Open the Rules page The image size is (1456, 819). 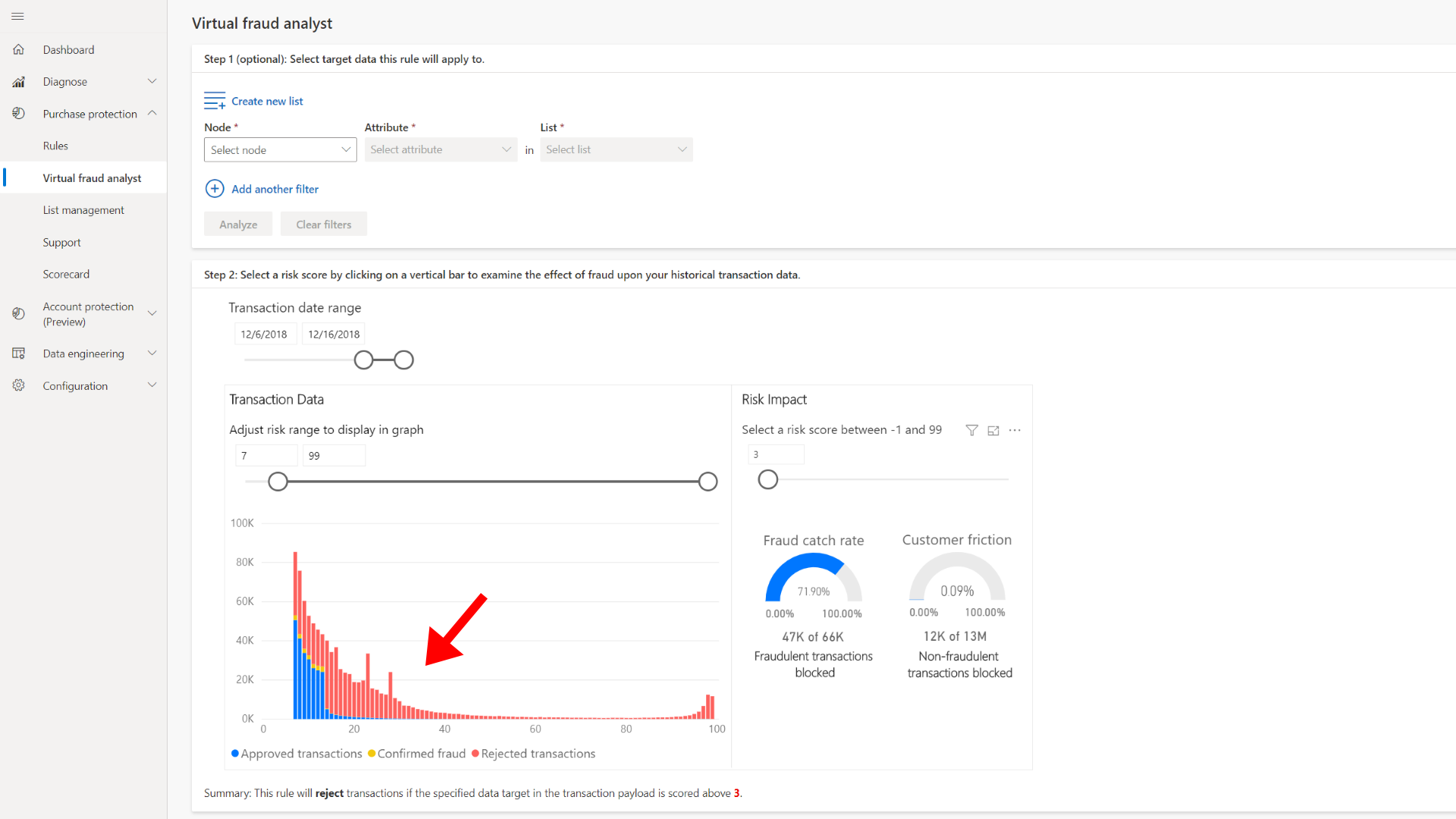click(x=55, y=146)
